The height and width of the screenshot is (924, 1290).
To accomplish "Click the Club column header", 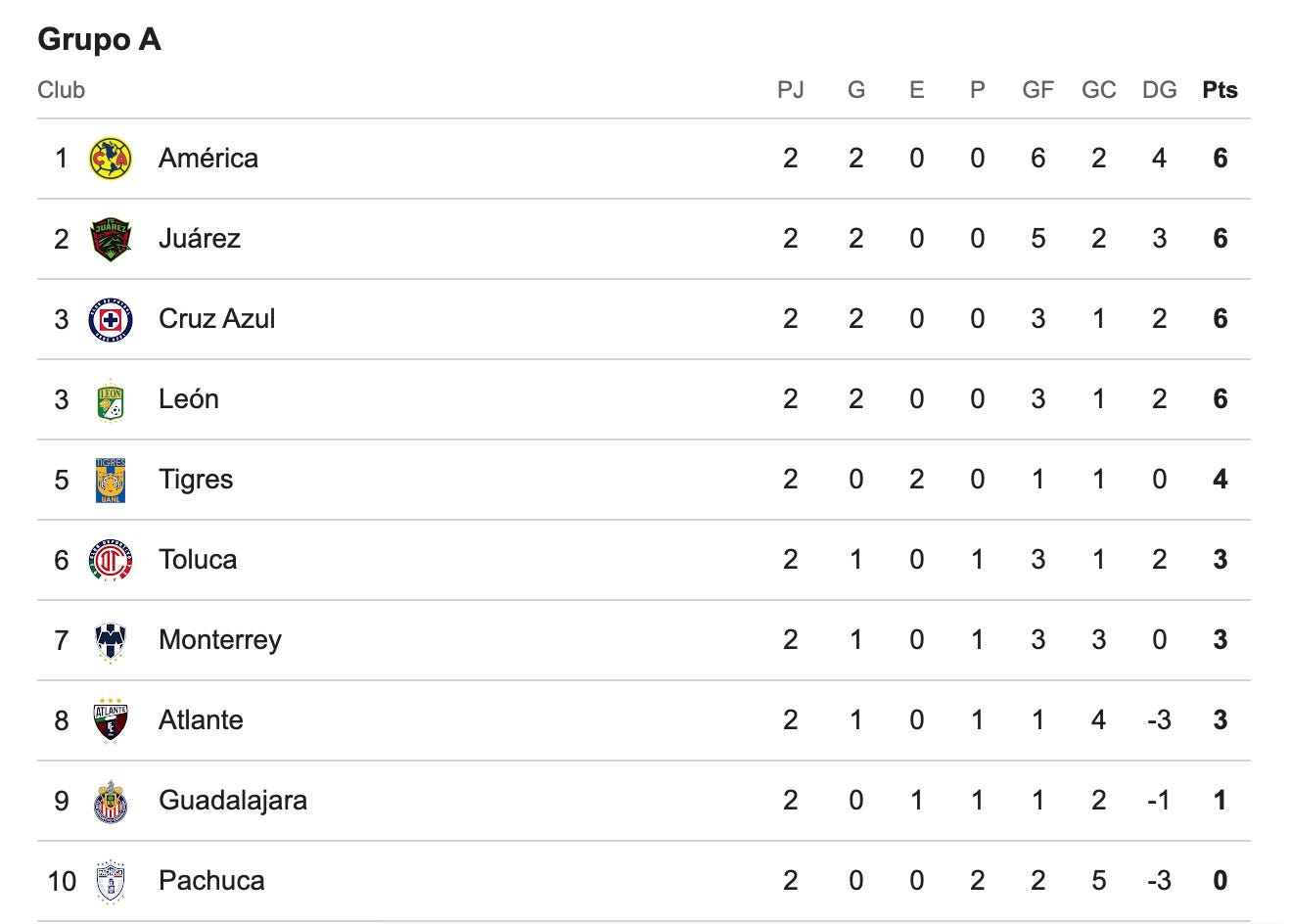I will [x=62, y=90].
